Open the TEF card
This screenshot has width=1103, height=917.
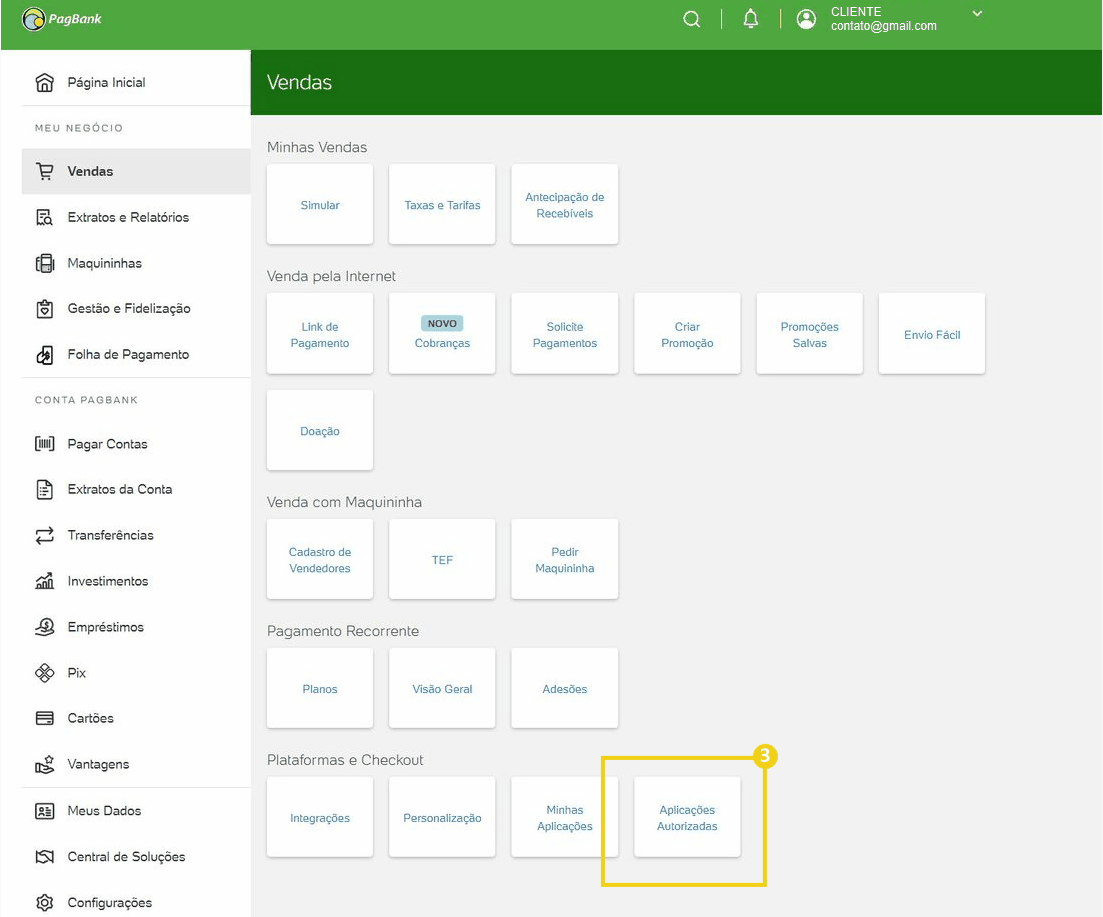pyautogui.click(x=442, y=560)
